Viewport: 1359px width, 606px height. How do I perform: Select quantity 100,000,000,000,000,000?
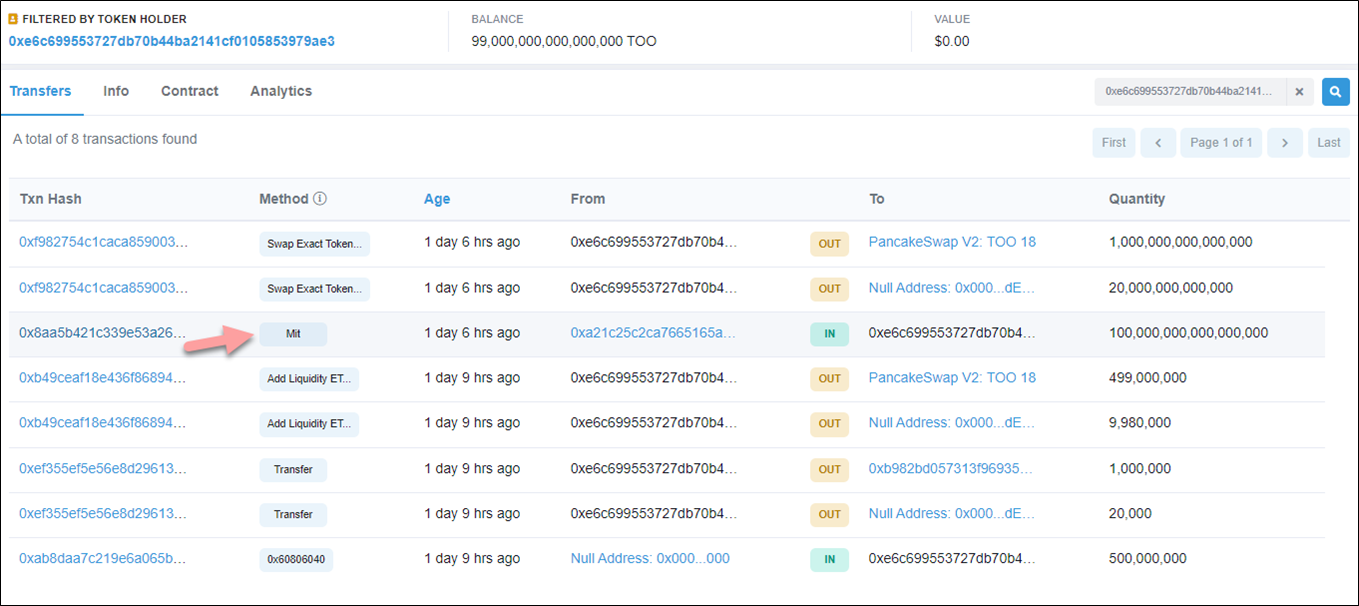[x=1188, y=333]
